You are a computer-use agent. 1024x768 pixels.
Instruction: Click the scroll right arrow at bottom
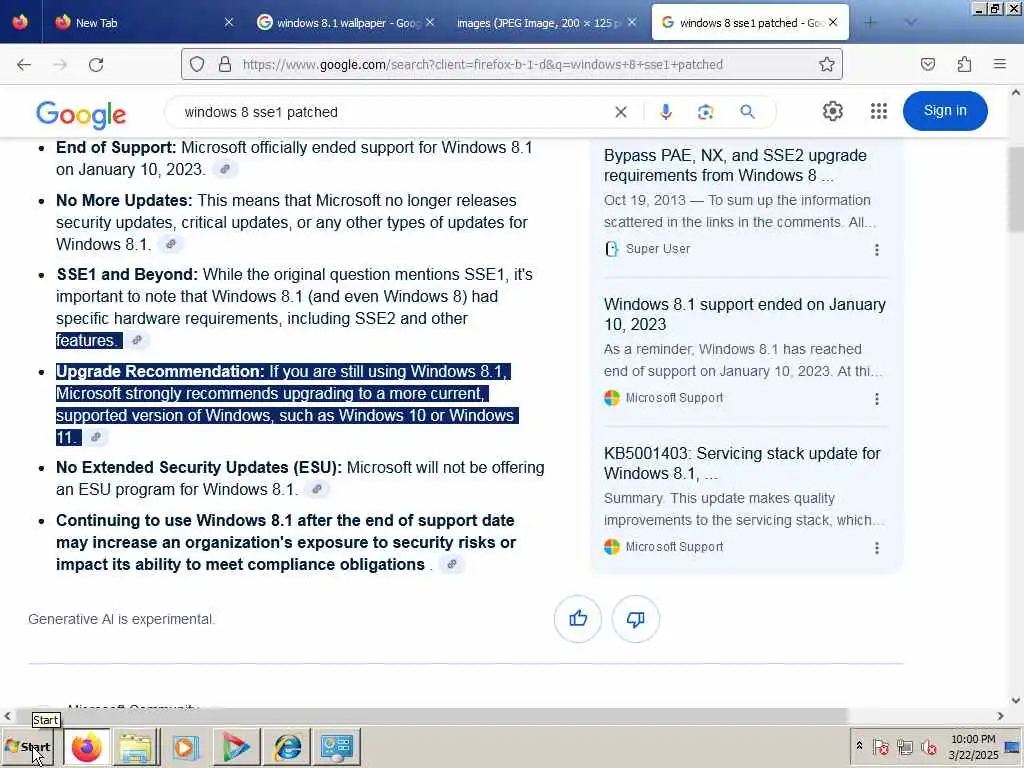point(1000,716)
